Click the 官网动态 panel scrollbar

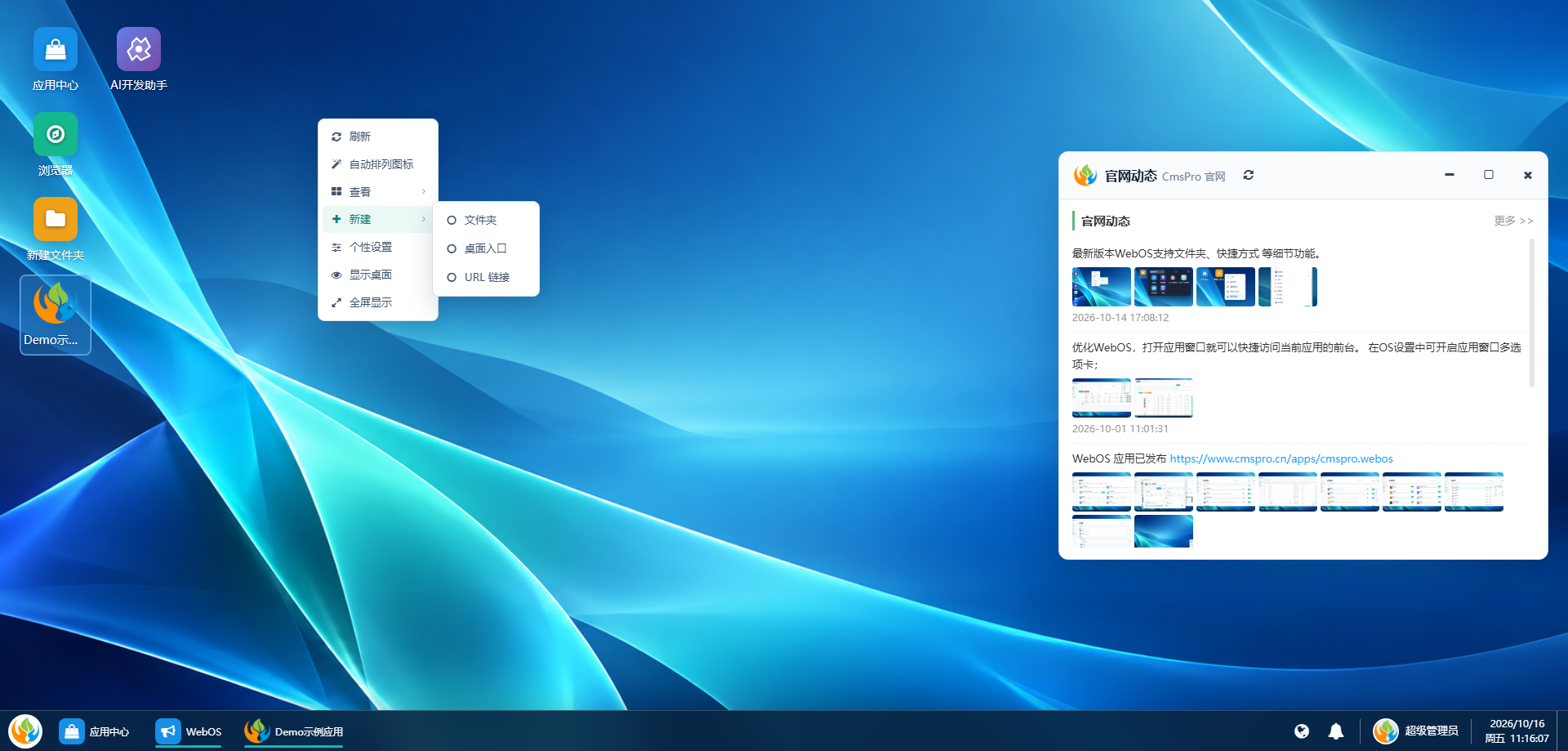[1531, 312]
